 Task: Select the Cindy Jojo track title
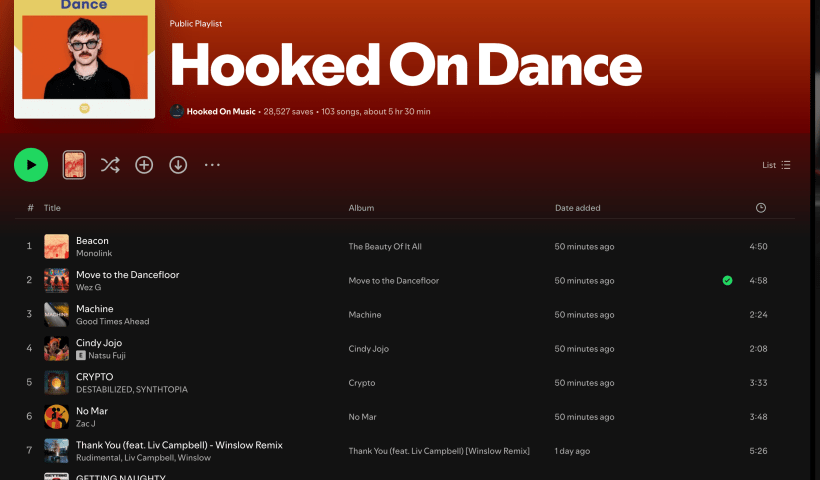click(x=97, y=343)
